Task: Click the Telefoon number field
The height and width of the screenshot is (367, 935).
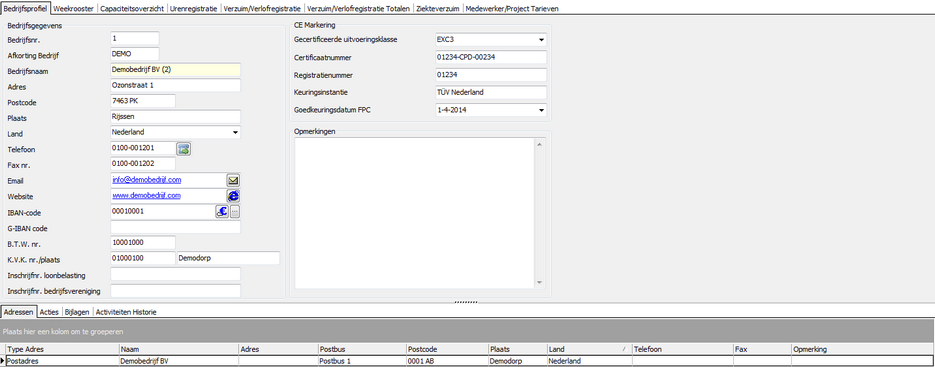Action: pyautogui.click(x=143, y=149)
